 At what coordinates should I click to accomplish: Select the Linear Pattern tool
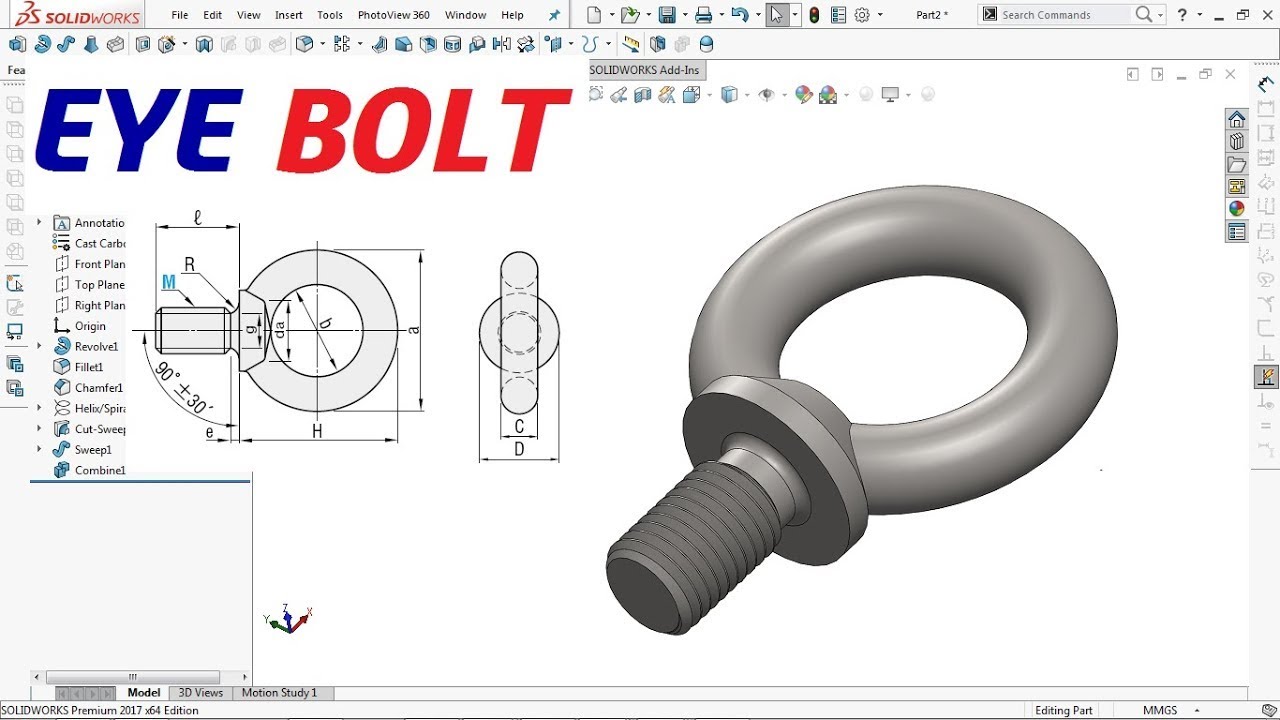(x=342, y=44)
